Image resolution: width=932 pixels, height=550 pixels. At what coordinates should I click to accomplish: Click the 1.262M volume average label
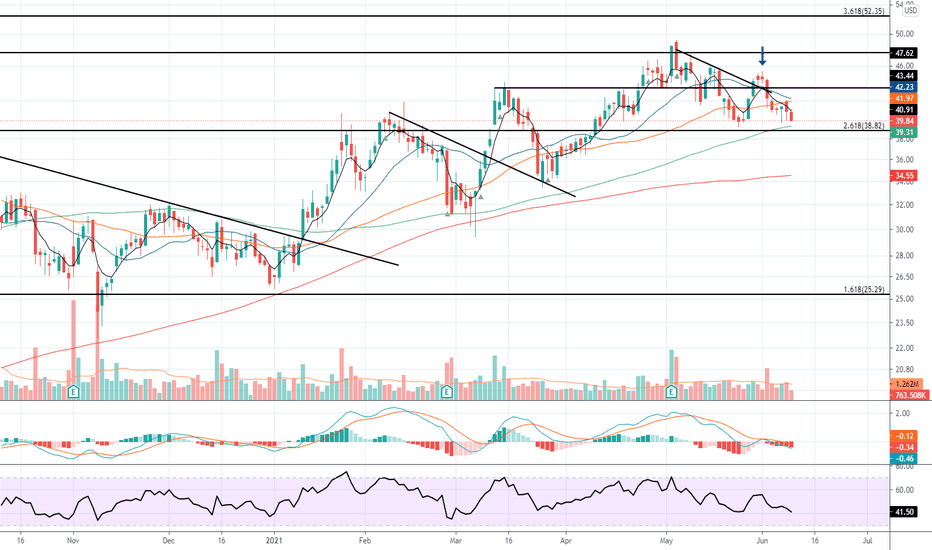pos(908,384)
